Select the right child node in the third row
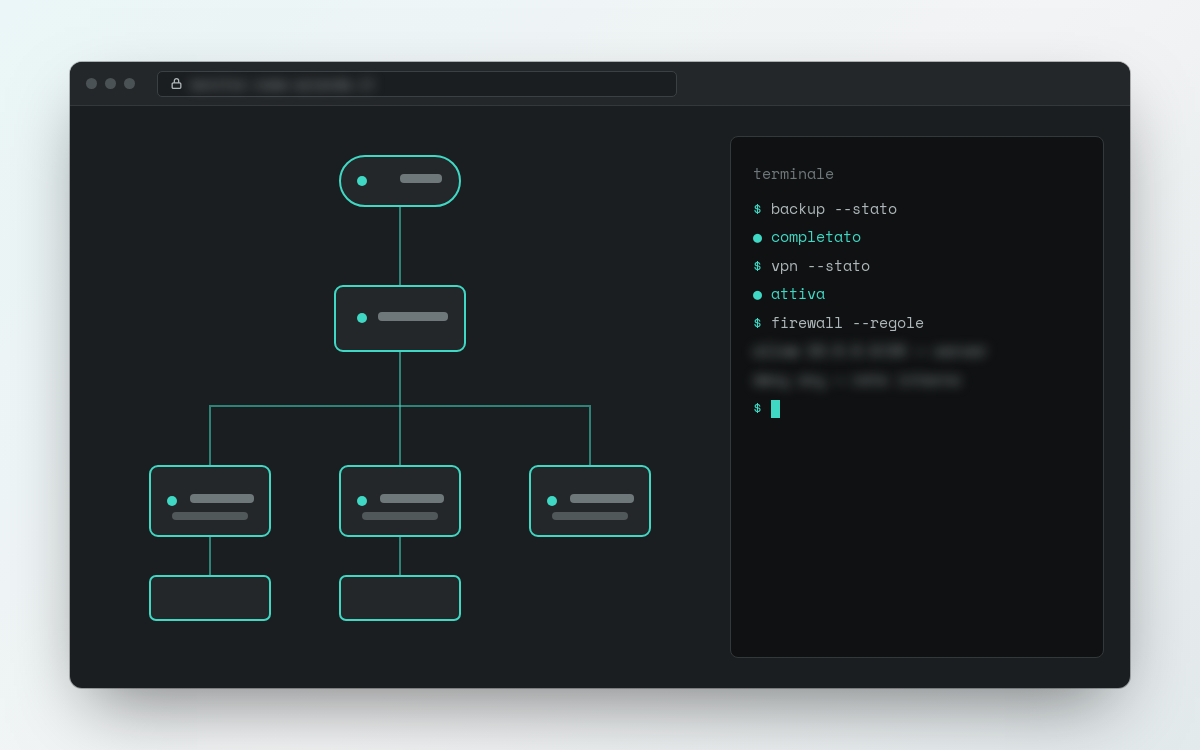The height and width of the screenshot is (750, 1200). click(x=590, y=501)
